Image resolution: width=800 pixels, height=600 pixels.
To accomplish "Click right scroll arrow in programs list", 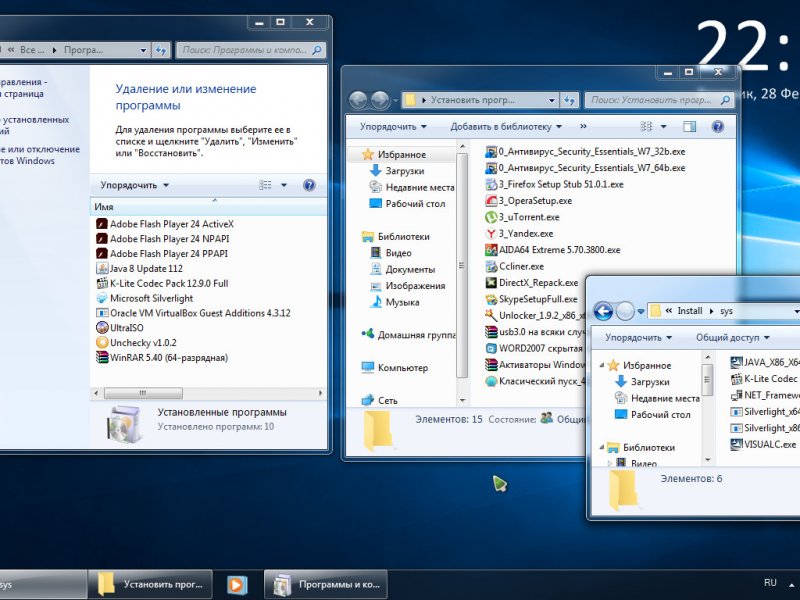I will [320, 393].
